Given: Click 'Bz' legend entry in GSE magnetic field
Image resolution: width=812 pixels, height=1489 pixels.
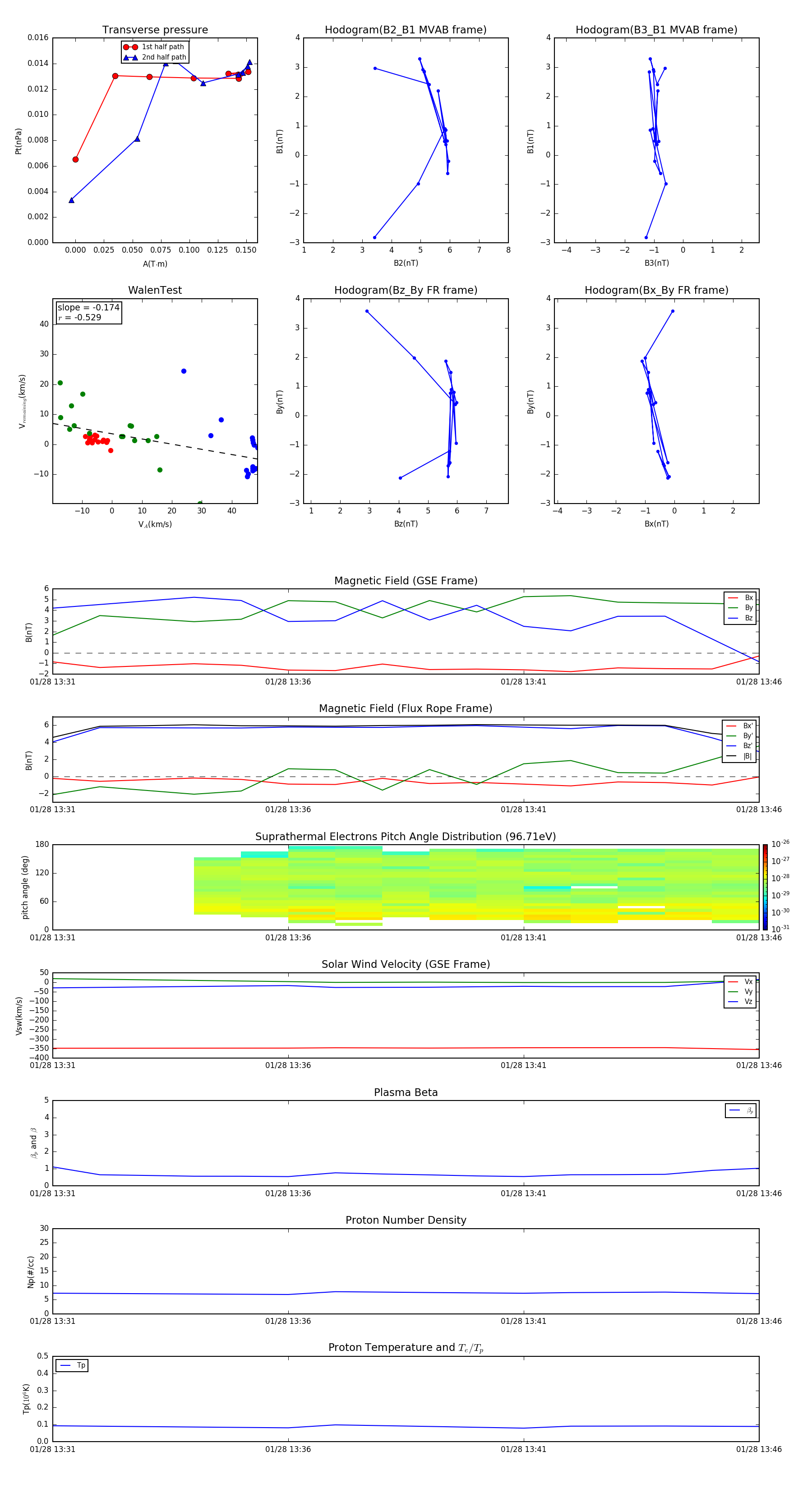Looking at the screenshot, I should (740, 619).
